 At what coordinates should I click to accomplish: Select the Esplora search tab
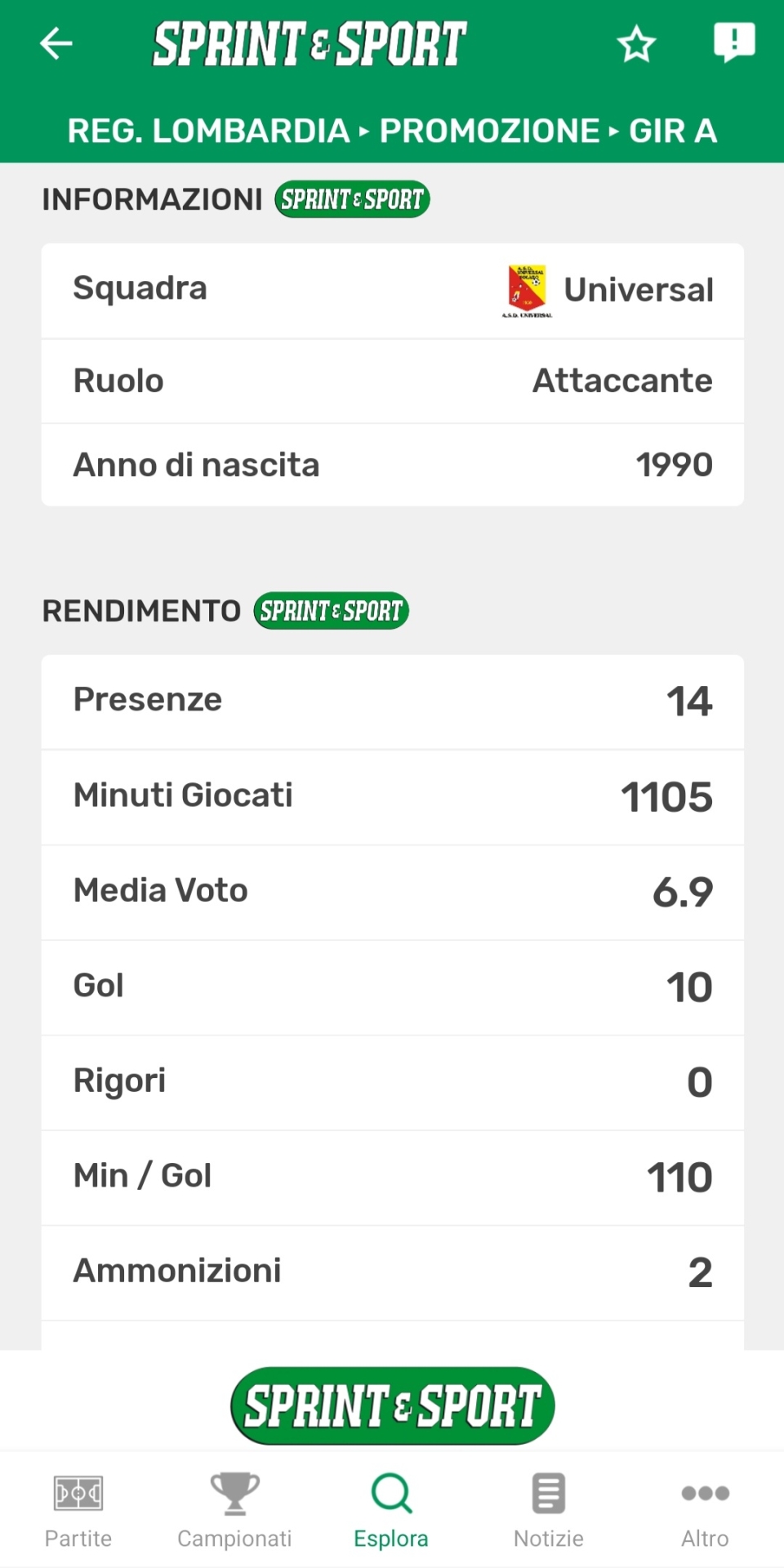point(391,1509)
